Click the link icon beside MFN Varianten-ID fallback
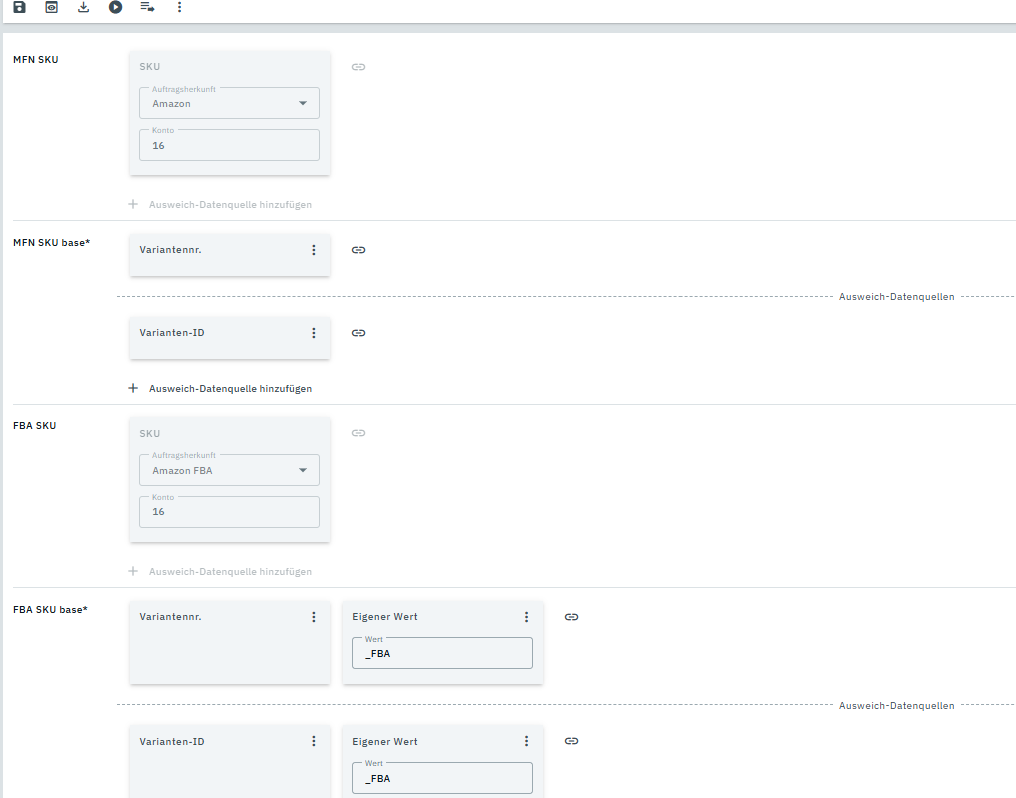 pyautogui.click(x=358, y=333)
